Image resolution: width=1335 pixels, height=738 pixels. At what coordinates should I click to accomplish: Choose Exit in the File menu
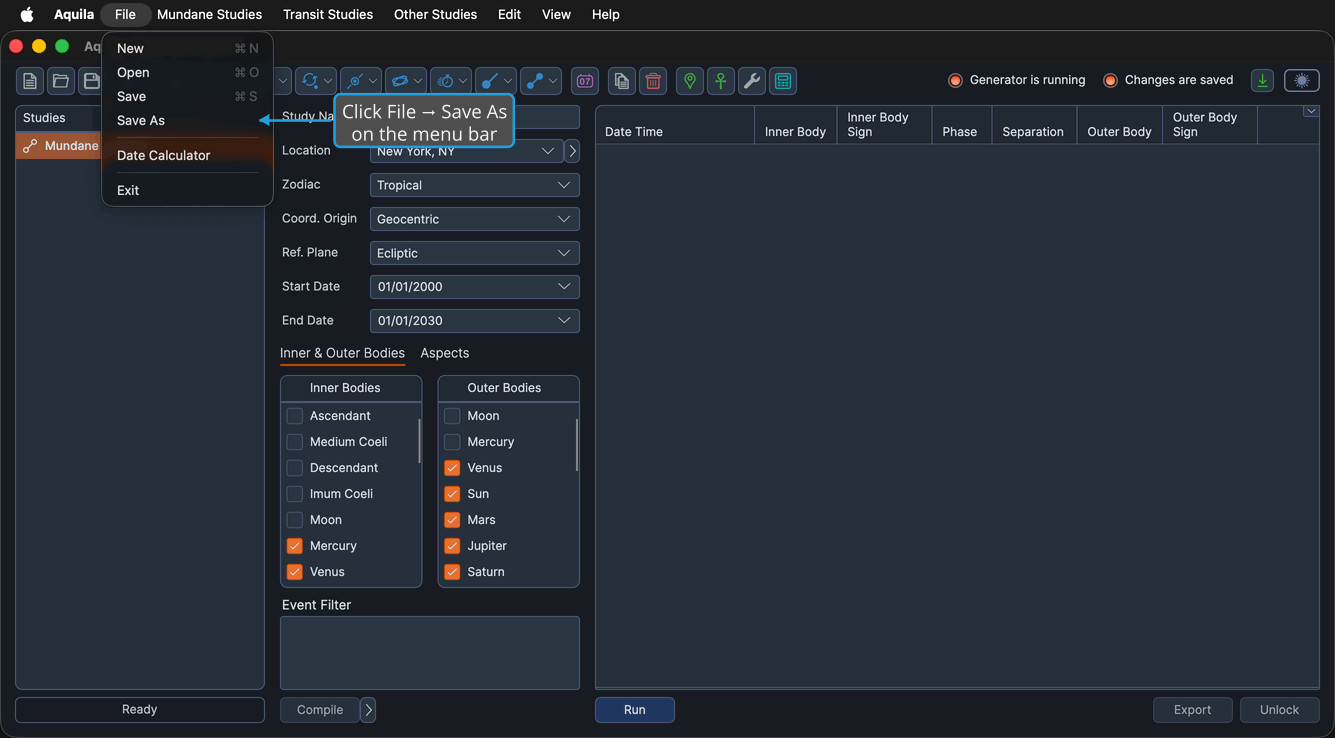click(187, 190)
